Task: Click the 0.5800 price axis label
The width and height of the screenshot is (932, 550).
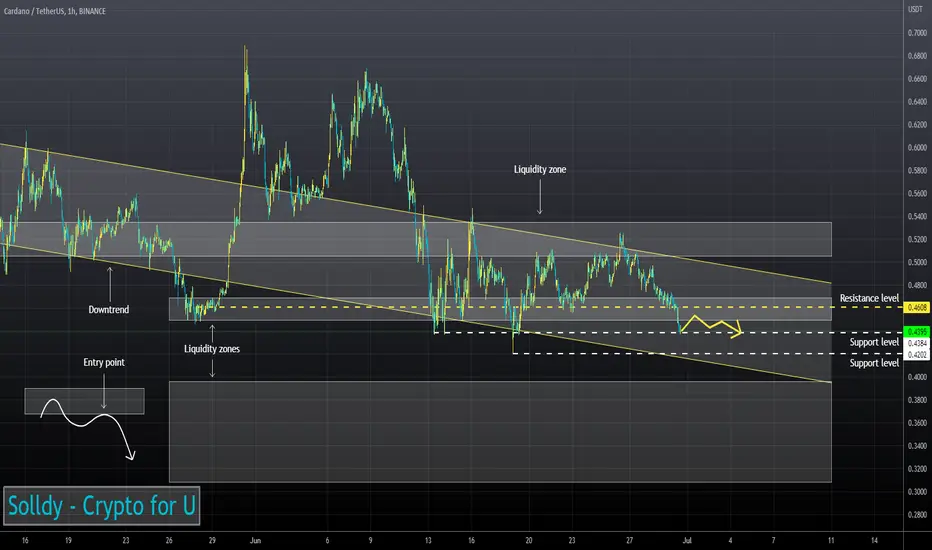Action: (x=917, y=171)
